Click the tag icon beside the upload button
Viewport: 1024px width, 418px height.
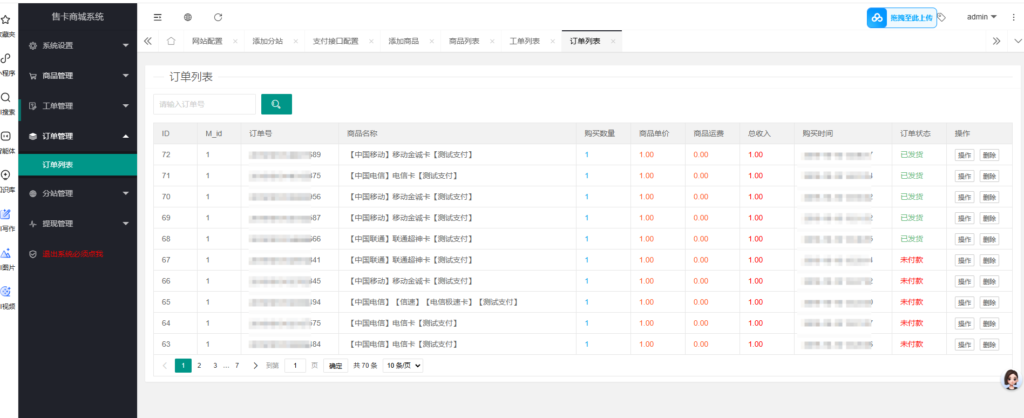coord(941,17)
